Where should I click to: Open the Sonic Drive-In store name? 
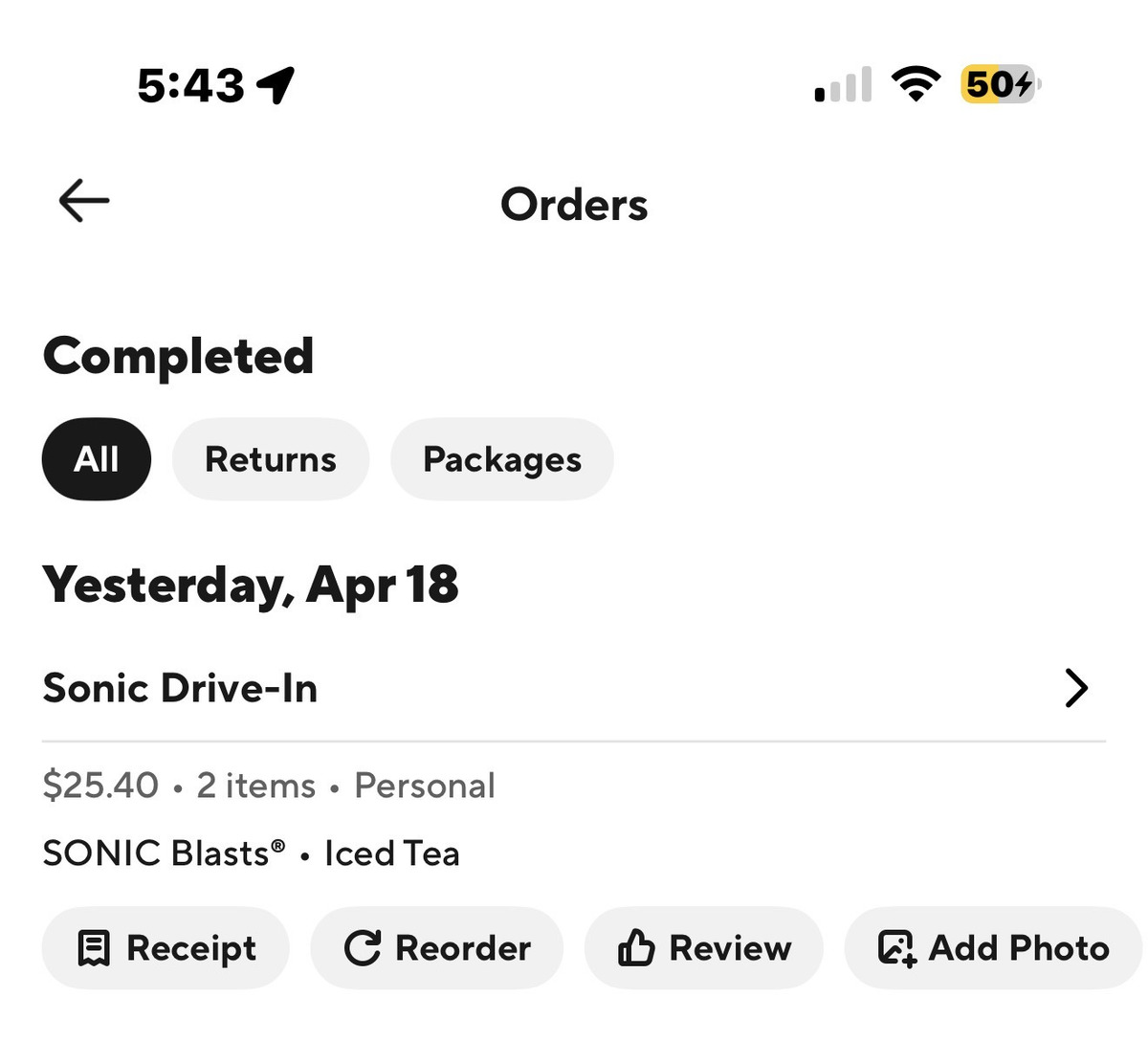pos(180,688)
